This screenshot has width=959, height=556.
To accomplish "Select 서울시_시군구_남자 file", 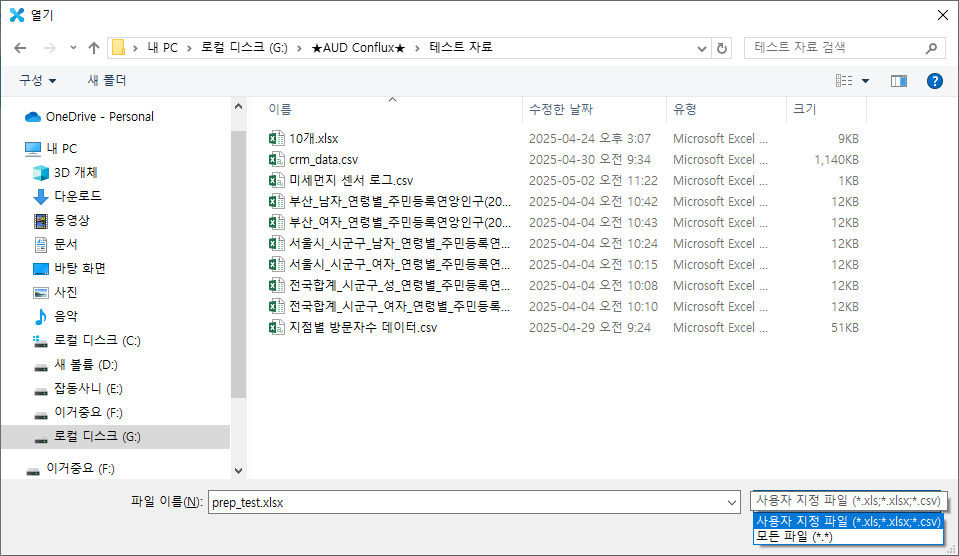I will 400,243.
